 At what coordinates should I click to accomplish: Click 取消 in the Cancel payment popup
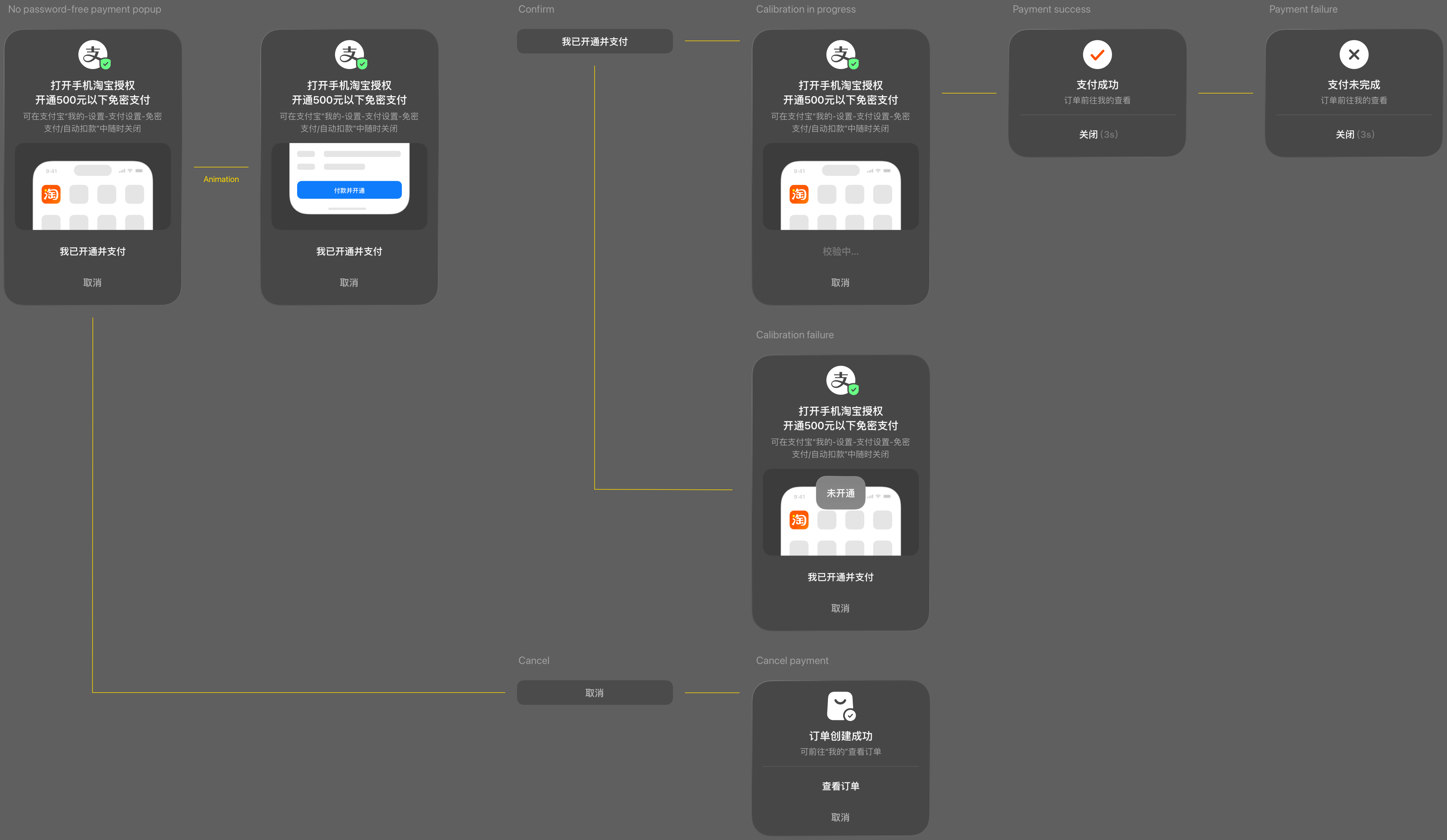(x=840, y=817)
